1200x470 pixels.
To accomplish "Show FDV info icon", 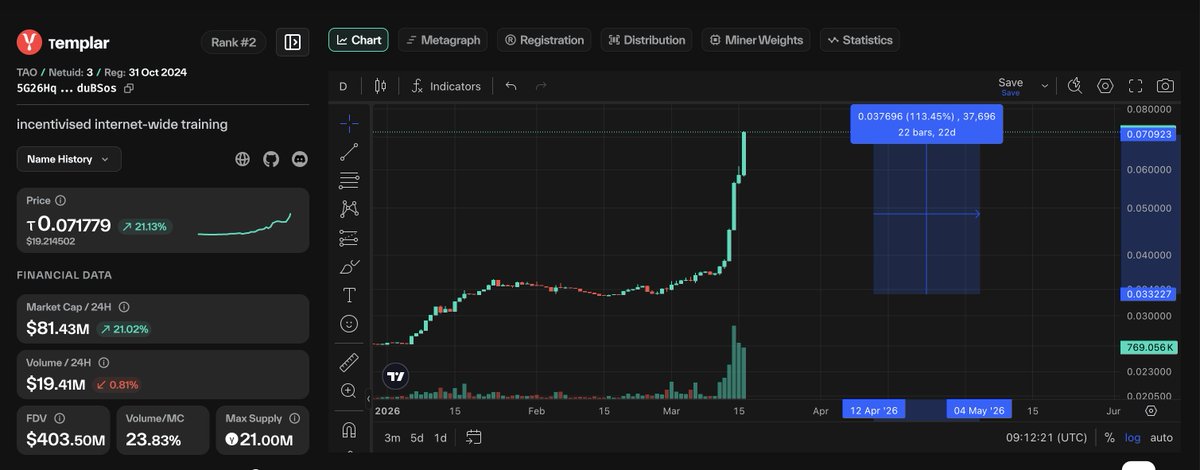I will [59, 418].
